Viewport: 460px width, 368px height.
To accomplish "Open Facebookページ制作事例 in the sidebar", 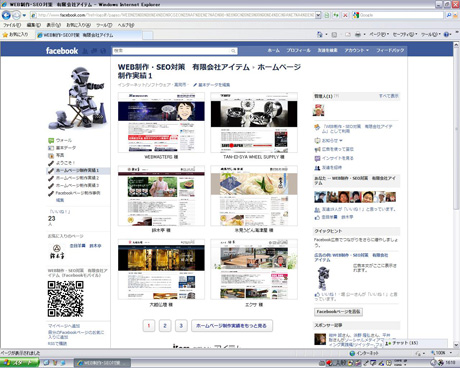I will [78, 193].
